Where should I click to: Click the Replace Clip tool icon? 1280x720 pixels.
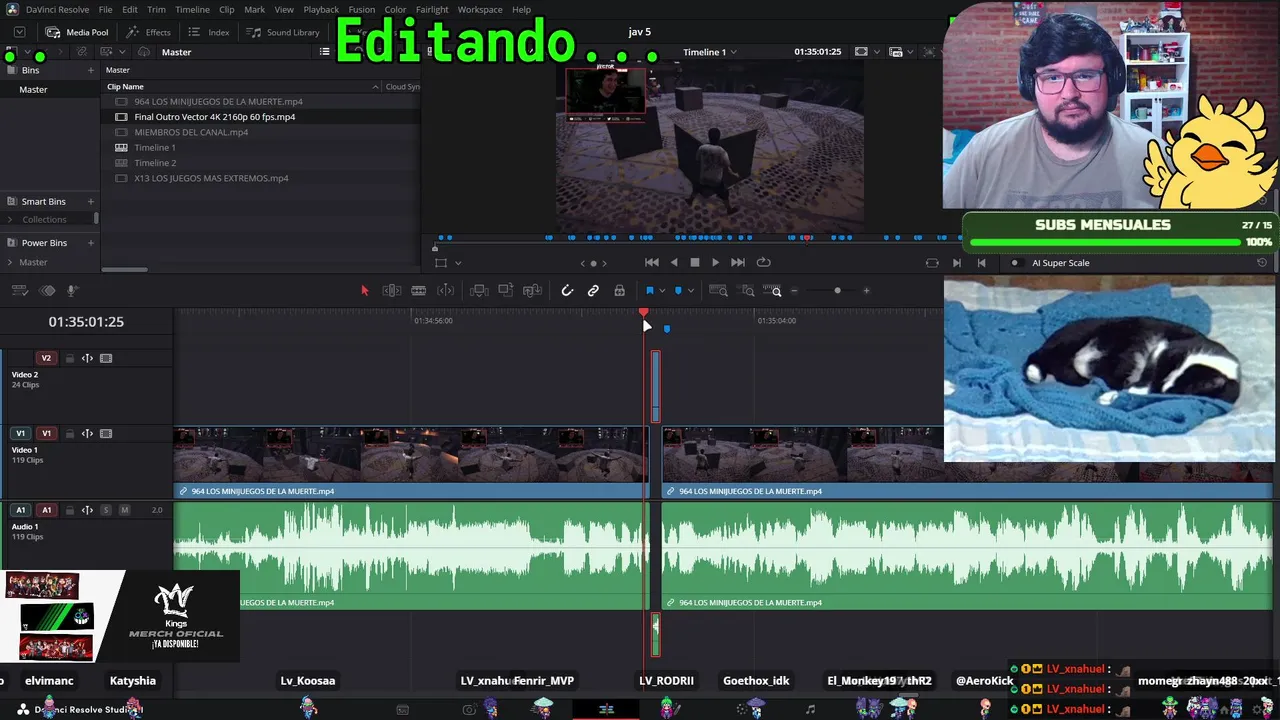(x=533, y=291)
